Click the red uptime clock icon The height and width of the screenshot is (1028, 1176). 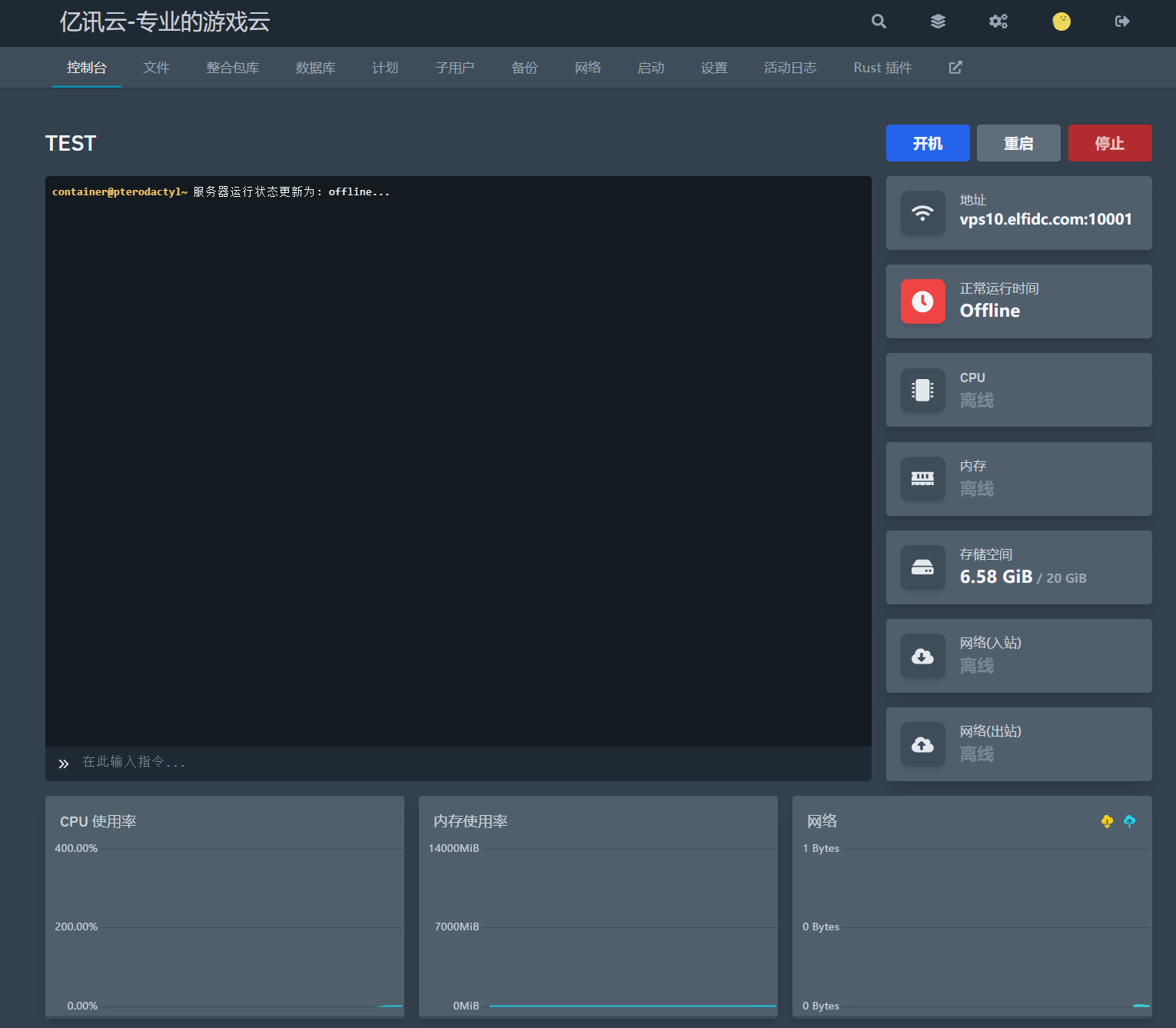pos(922,301)
